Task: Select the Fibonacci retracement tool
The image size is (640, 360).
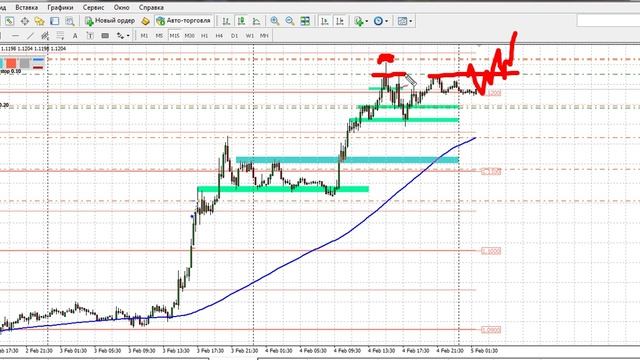Action: pyautogui.click(x=60, y=36)
